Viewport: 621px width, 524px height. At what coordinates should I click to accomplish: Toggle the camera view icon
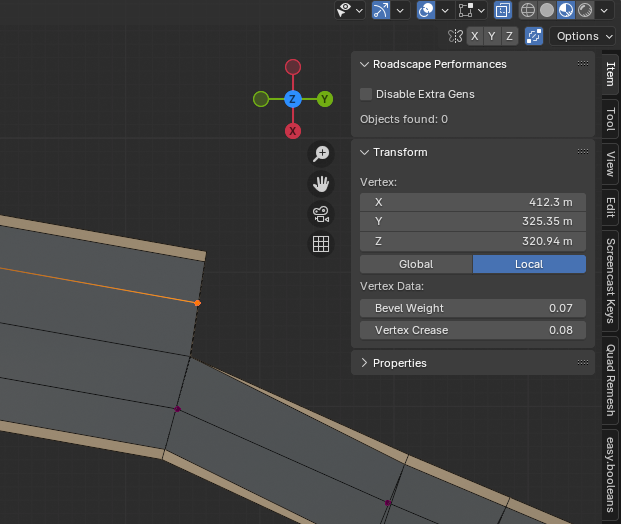pos(321,214)
